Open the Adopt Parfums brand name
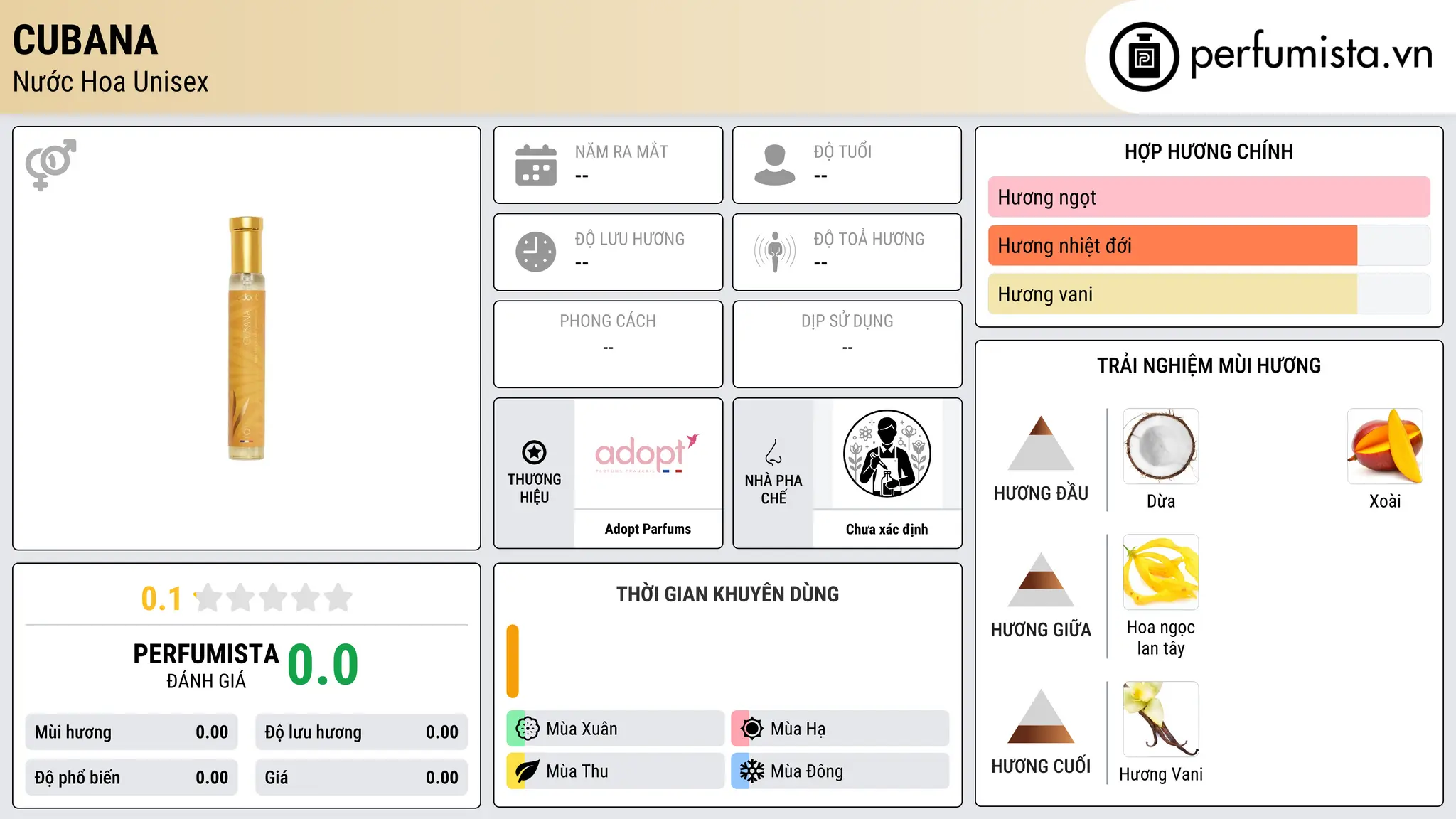This screenshot has height=819, width=1456. point(648,529)
